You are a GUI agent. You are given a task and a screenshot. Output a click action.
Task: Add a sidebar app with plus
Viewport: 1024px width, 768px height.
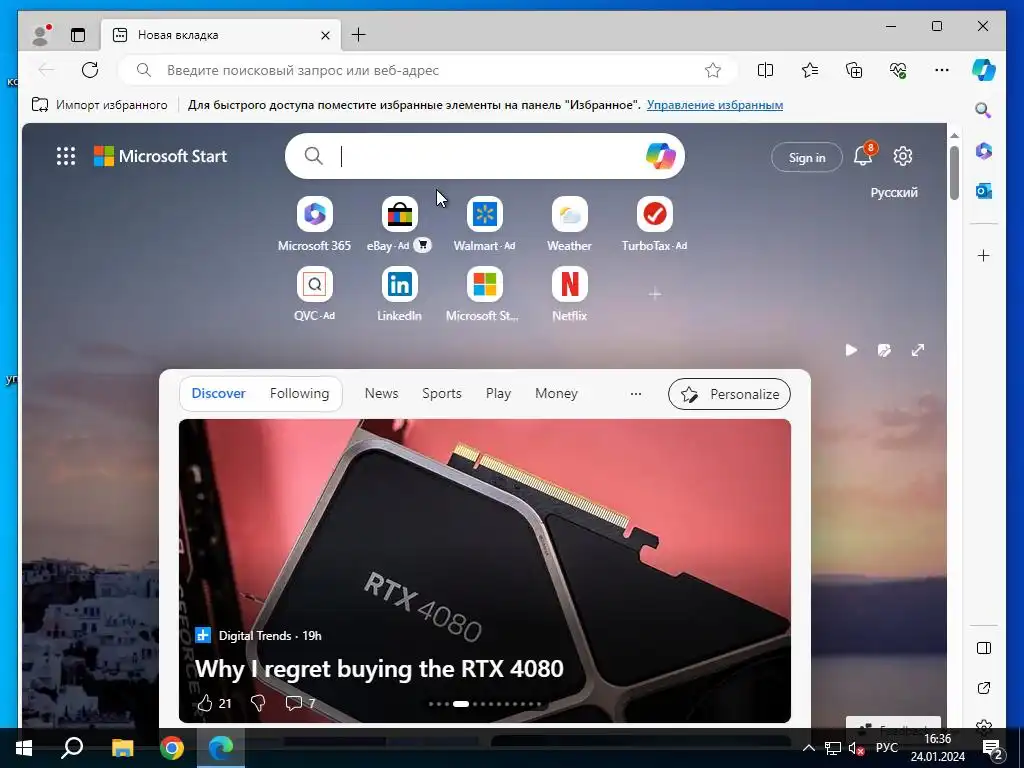click(984, 255)
